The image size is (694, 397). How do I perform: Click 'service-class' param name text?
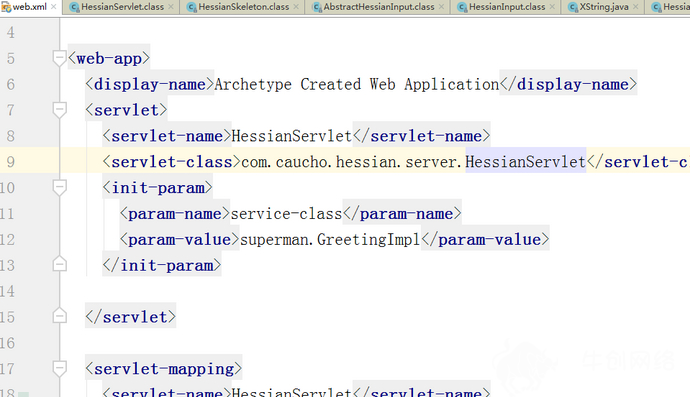[x=286, y=214]
